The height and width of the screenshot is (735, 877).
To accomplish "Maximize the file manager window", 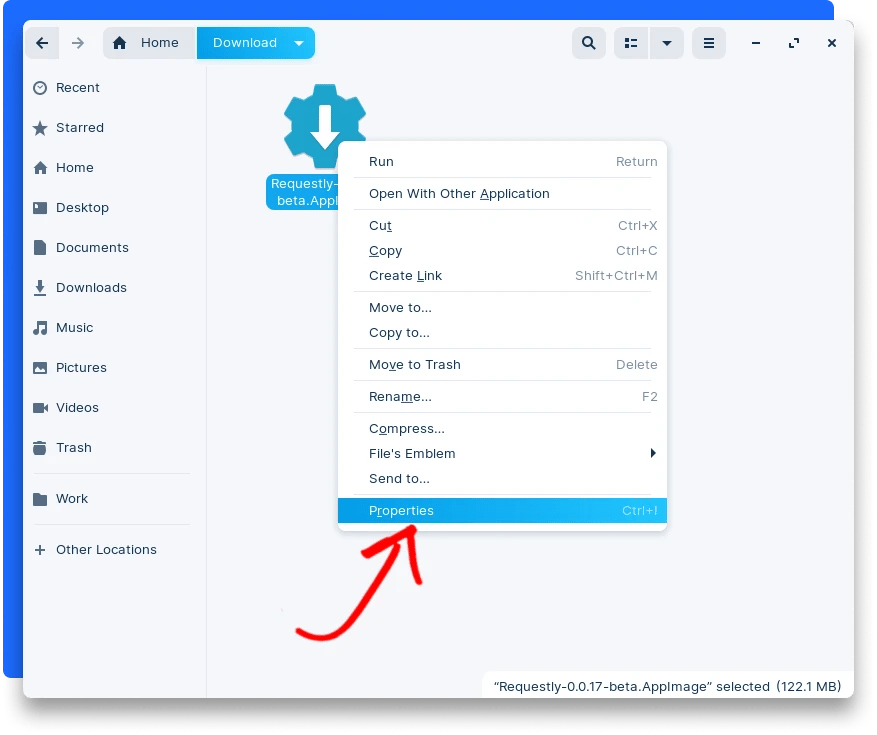I will tap(794, 43).
